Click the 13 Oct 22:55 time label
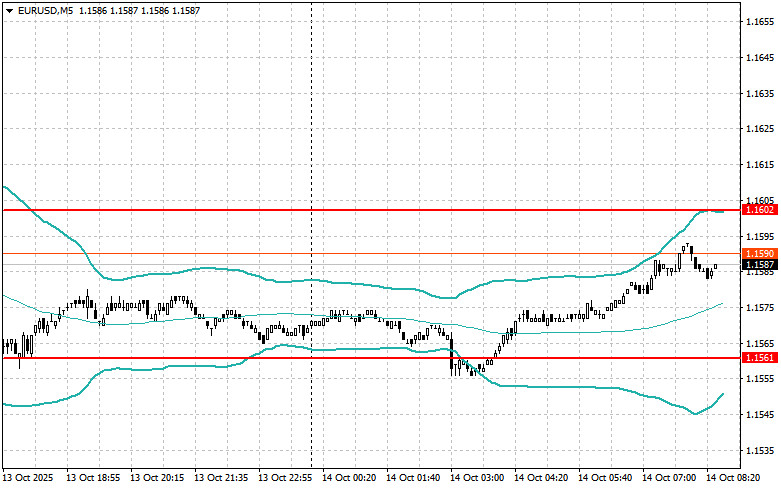781x489 pixels. point(285,478)
